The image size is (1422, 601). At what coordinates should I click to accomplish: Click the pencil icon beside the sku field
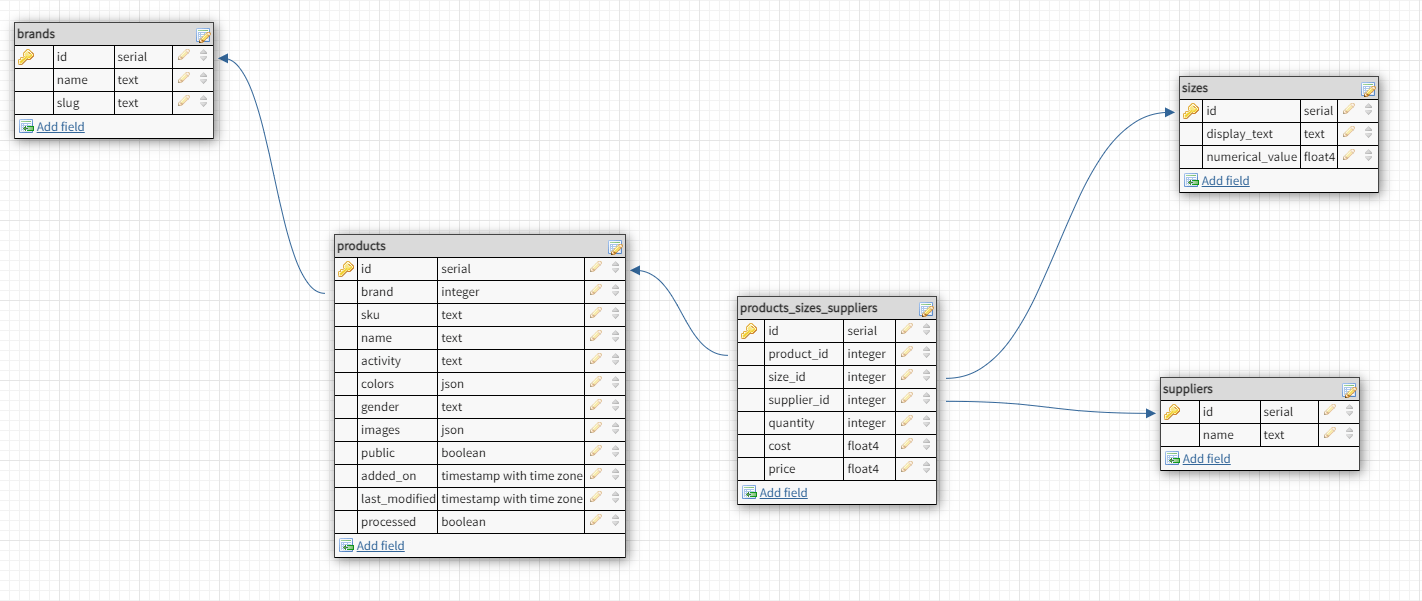click(597, 314)
